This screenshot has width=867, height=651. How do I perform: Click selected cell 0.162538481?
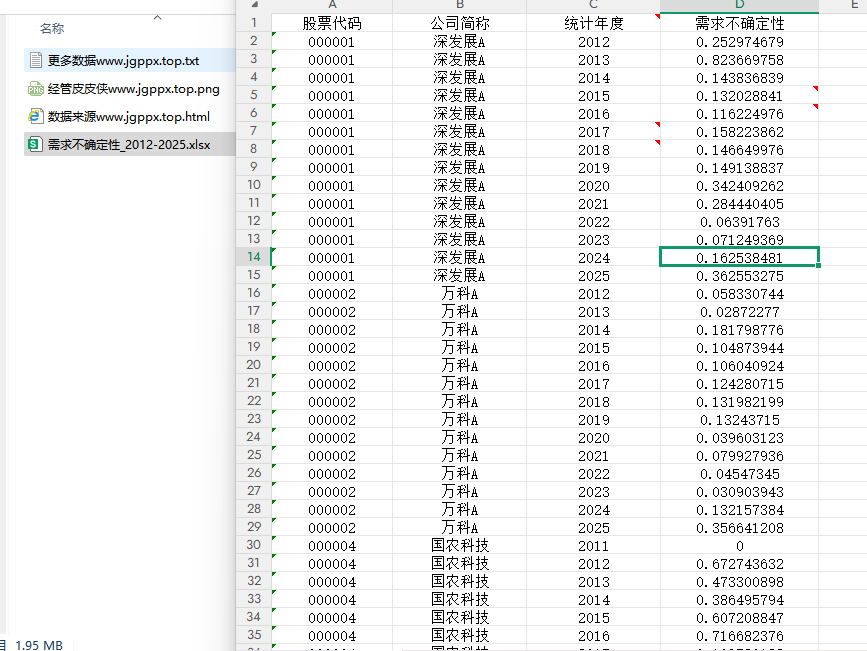739,258
